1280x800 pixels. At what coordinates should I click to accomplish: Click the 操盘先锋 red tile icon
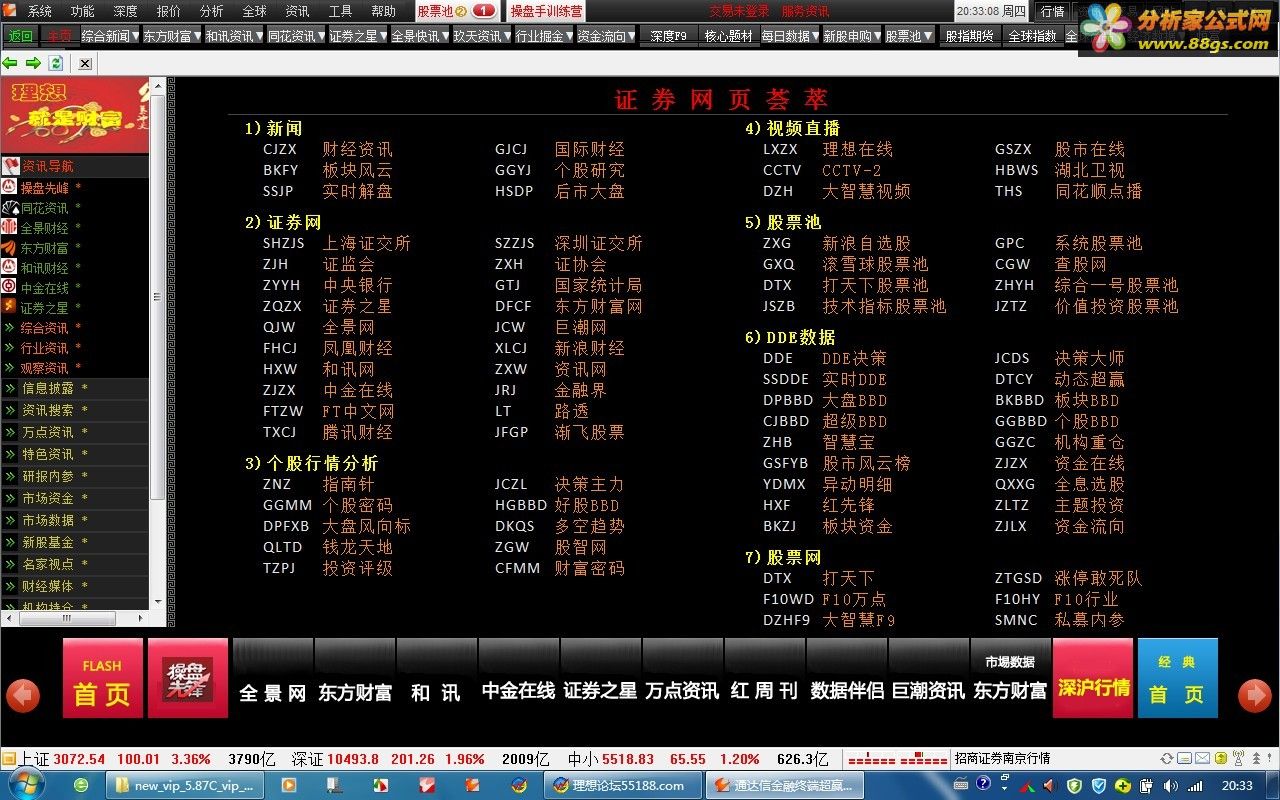click(188, 678)
